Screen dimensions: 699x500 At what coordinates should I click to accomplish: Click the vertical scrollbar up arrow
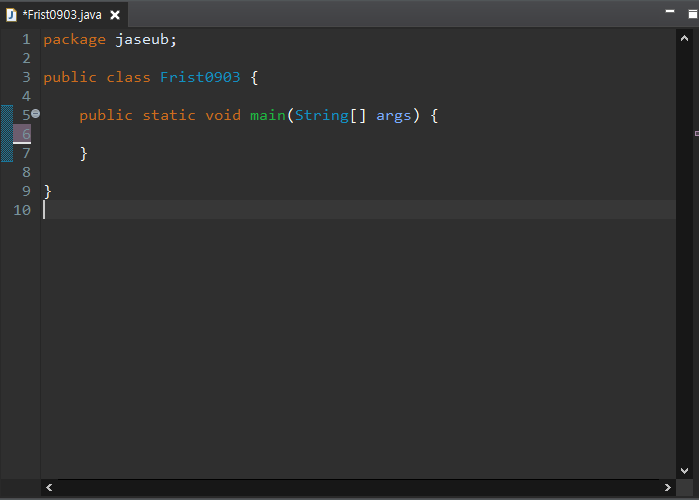pos(684,39)
